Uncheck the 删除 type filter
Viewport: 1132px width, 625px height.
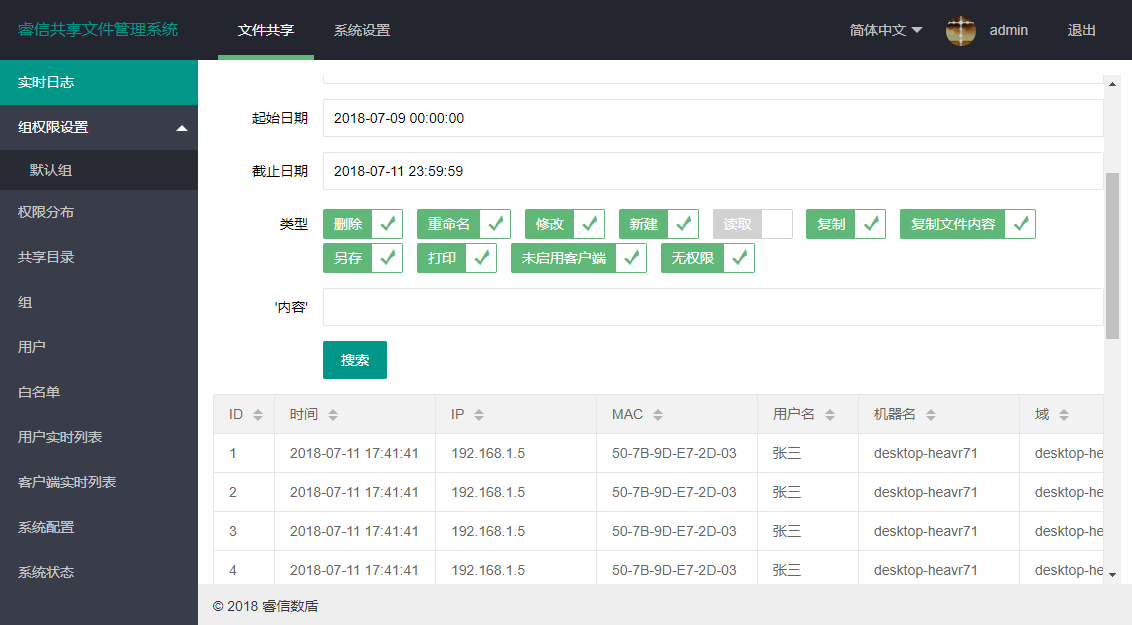point(386,223)
